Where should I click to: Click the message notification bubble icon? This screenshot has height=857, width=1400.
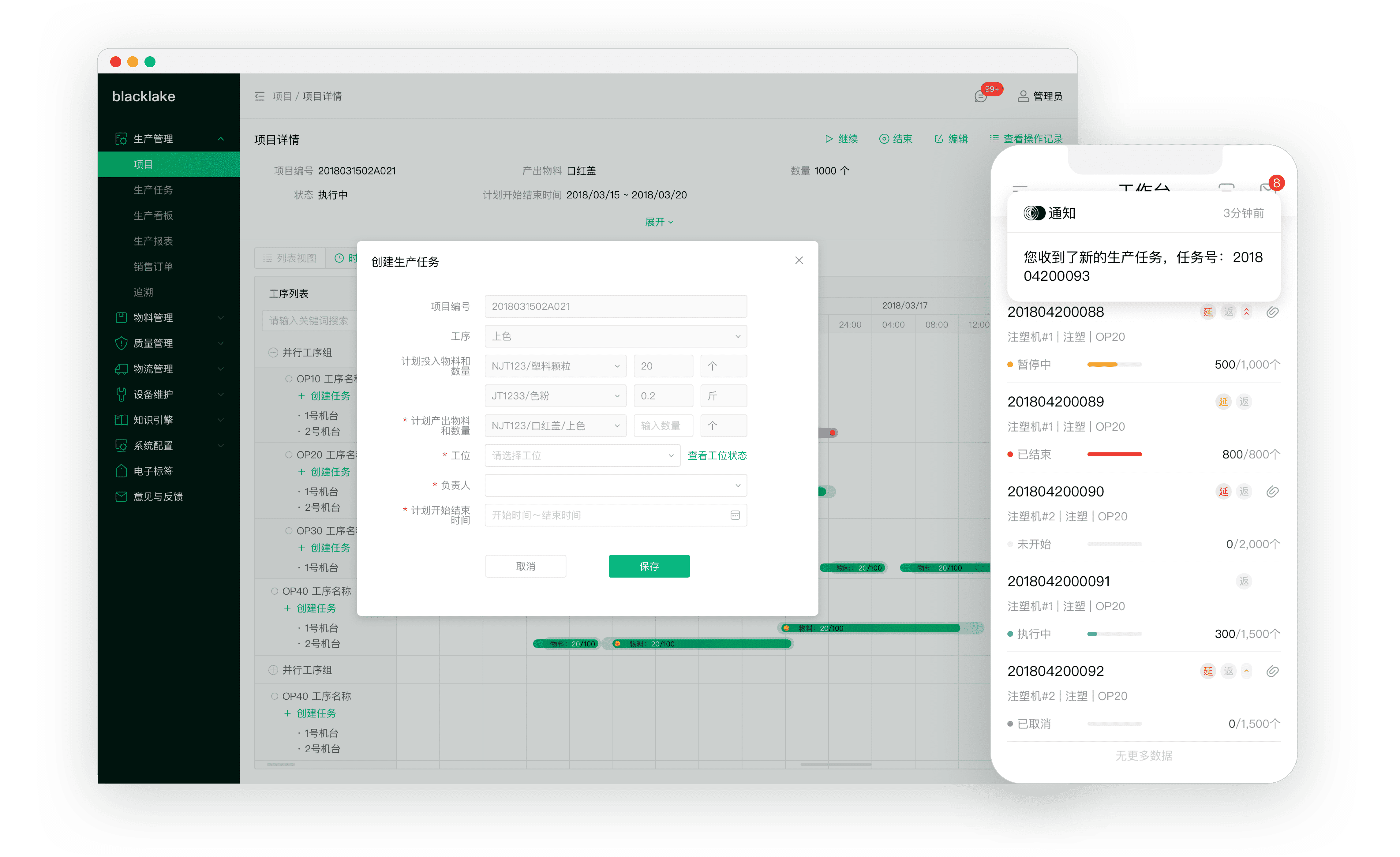981,97
